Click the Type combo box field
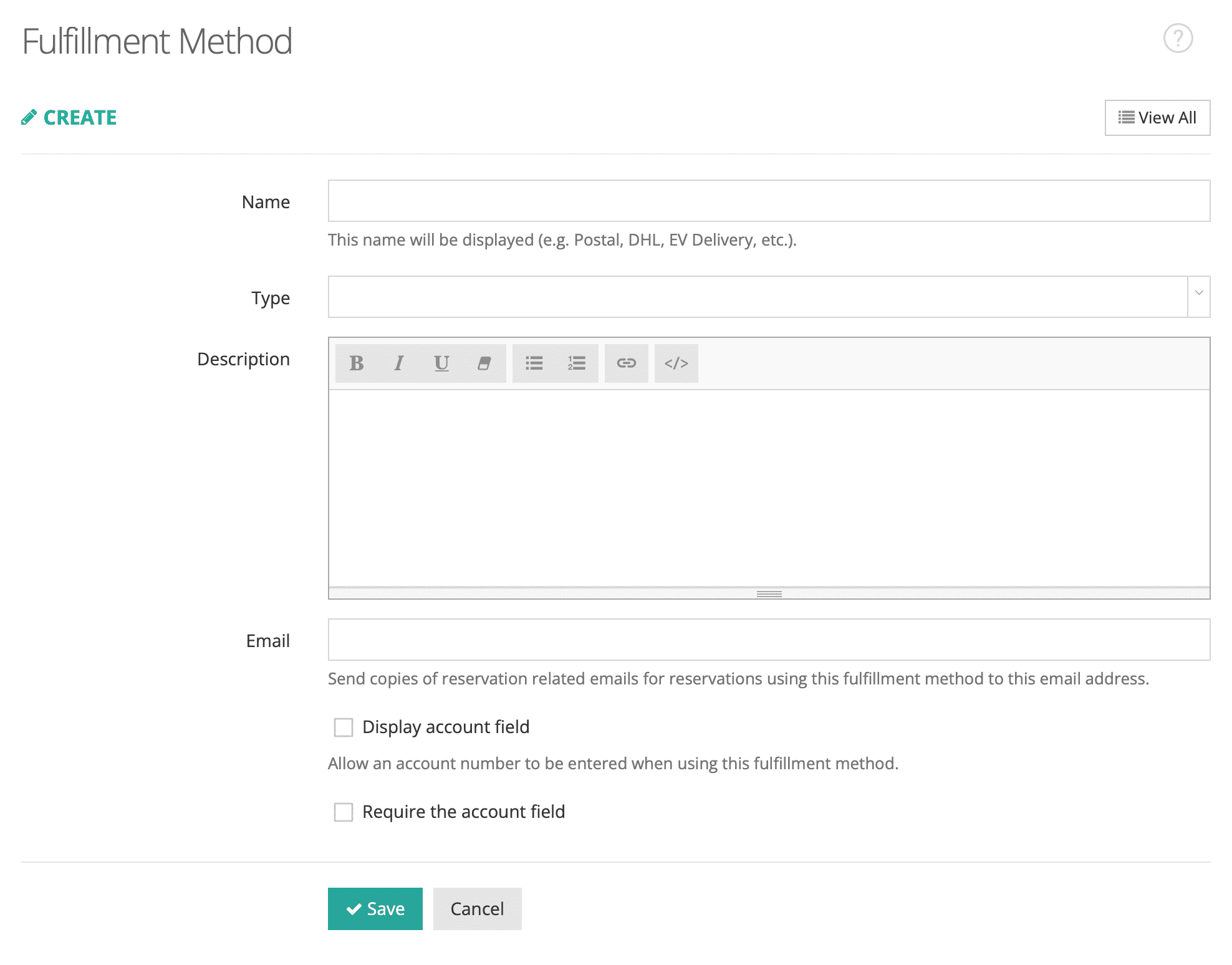 click(758, 297)
